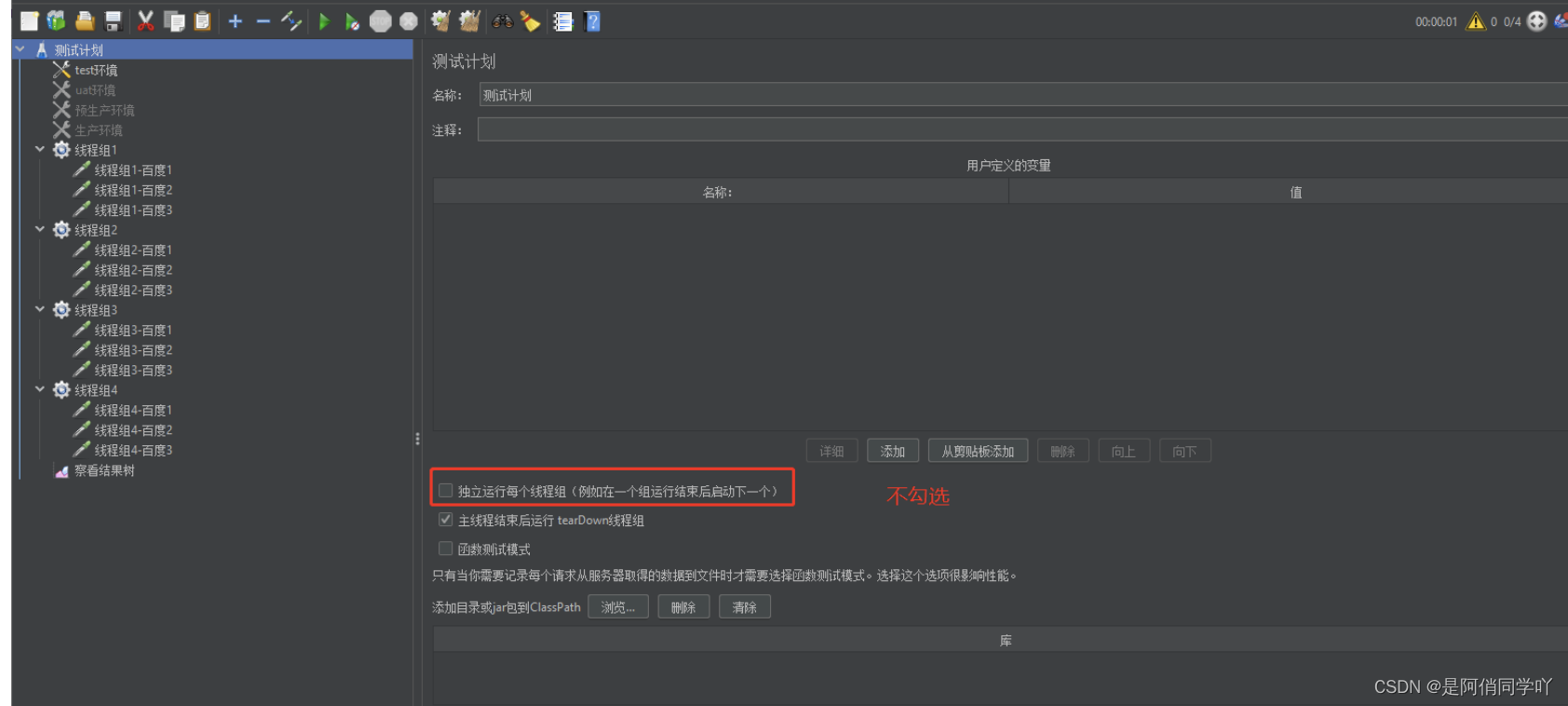Click the Open file folder icon
1568x706 pixels.
point(85,21)
